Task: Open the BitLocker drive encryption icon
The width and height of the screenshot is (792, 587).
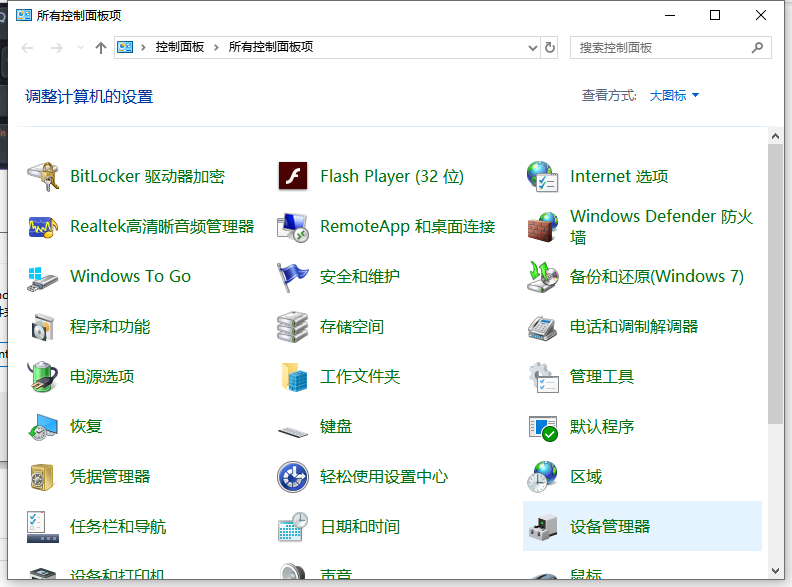Action: coord(43,177)
